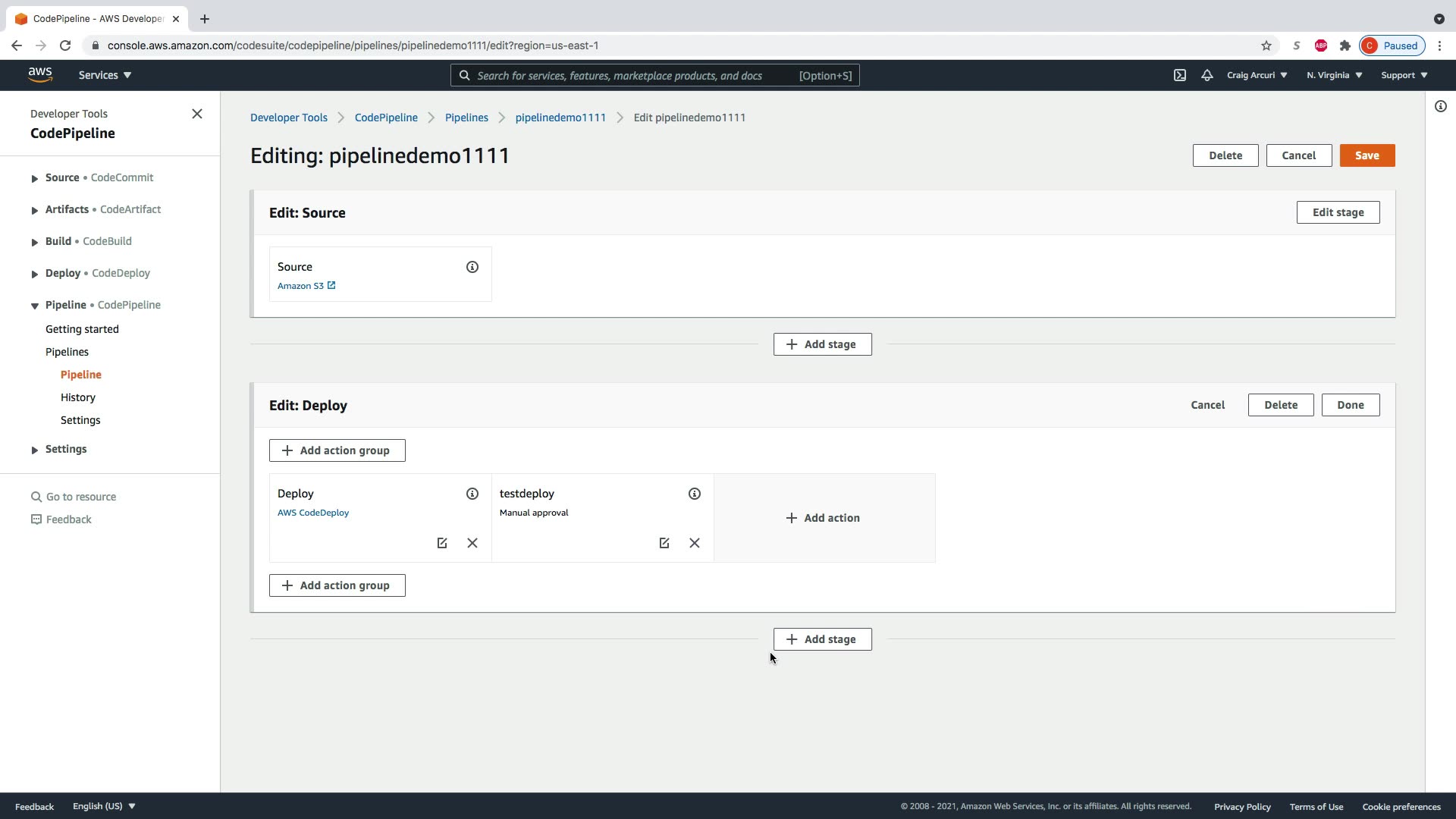Close the Developer Tools side panel
The image size is (1456, 819).
pyautogui.click(x=197, y=114)
